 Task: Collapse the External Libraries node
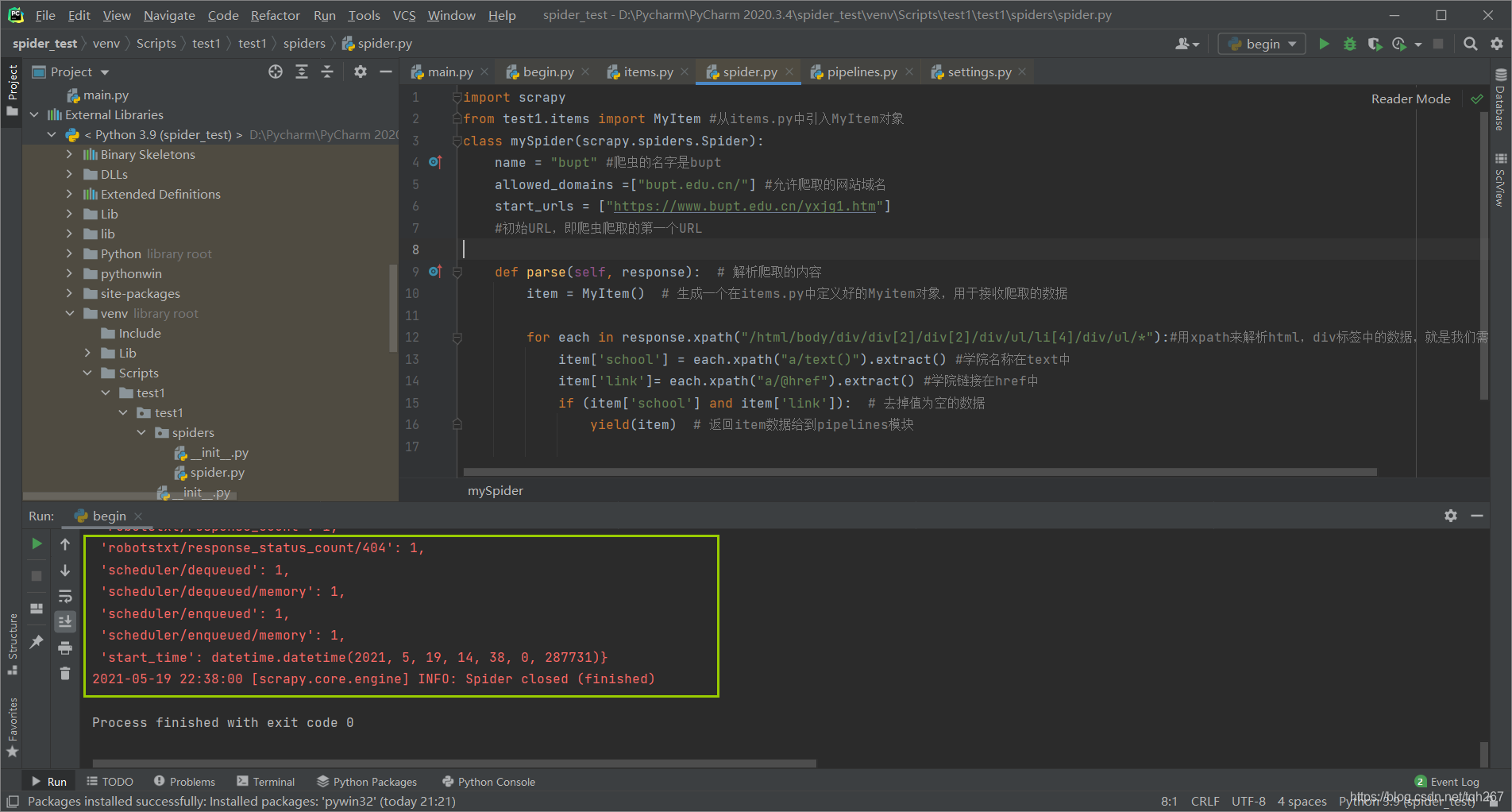point(34,115)
